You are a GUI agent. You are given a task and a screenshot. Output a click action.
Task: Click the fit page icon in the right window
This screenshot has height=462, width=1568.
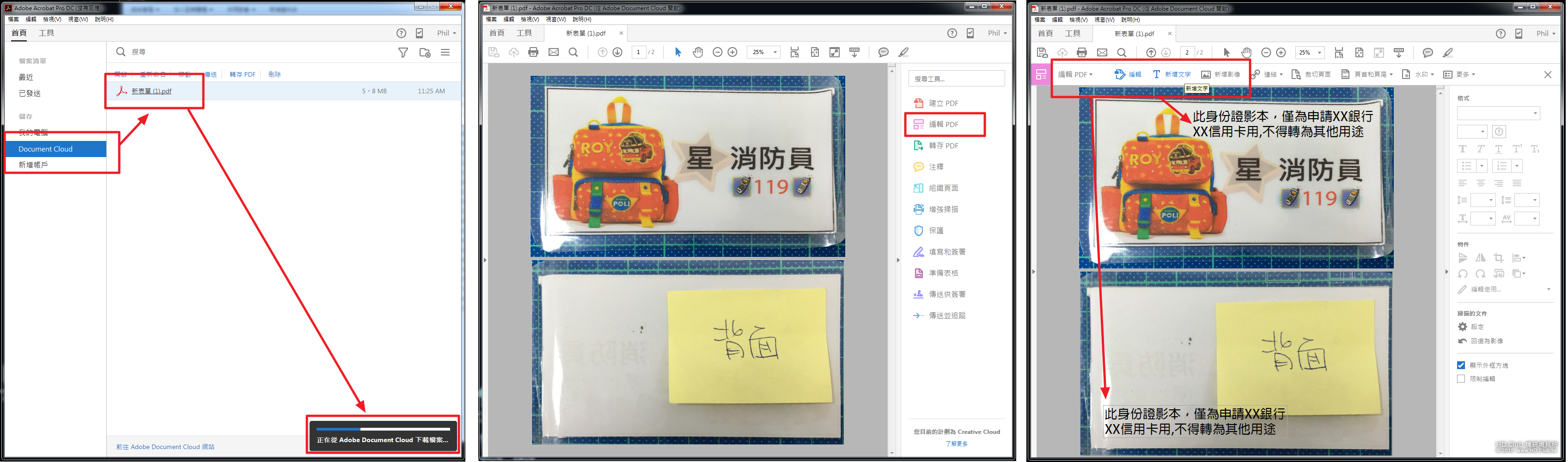tap(1359, 52)
